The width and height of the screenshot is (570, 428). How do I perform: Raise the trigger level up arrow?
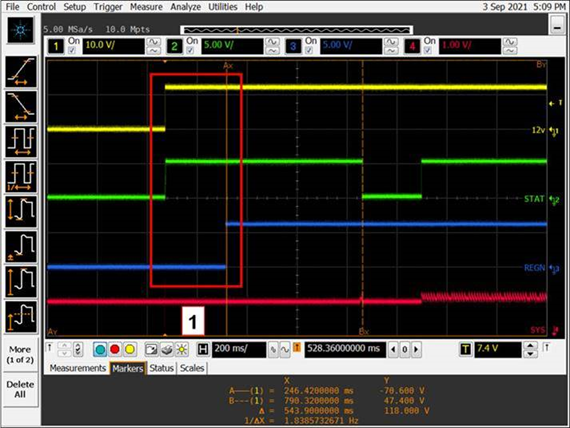530,345
